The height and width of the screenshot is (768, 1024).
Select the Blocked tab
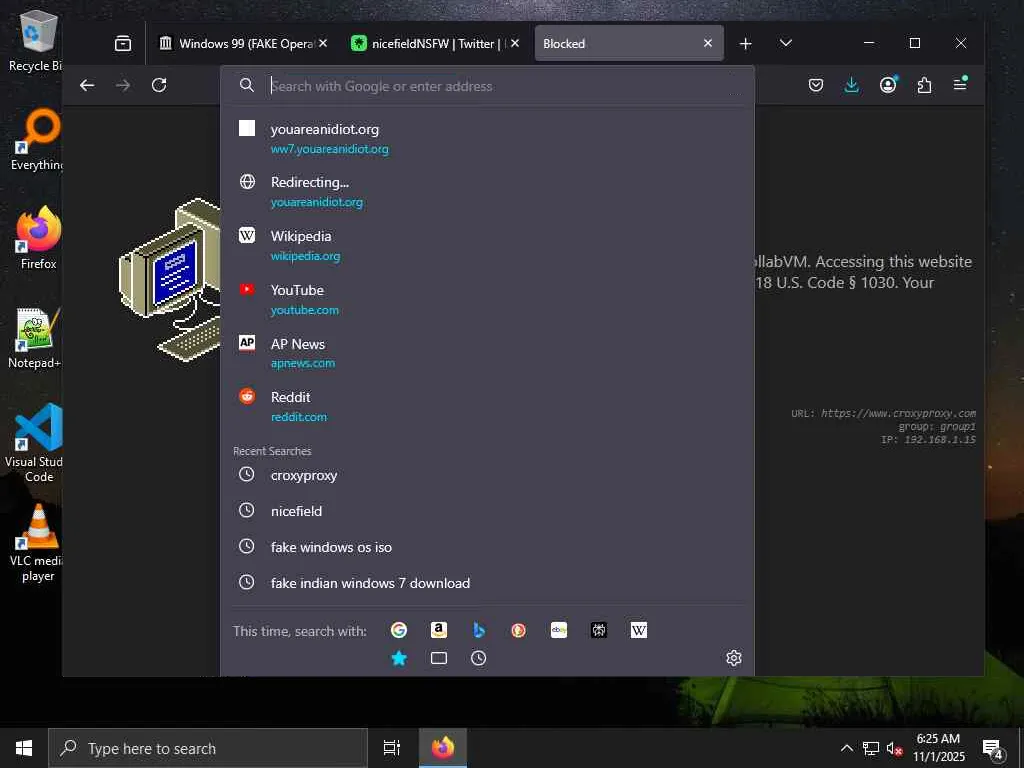(620, 44)
